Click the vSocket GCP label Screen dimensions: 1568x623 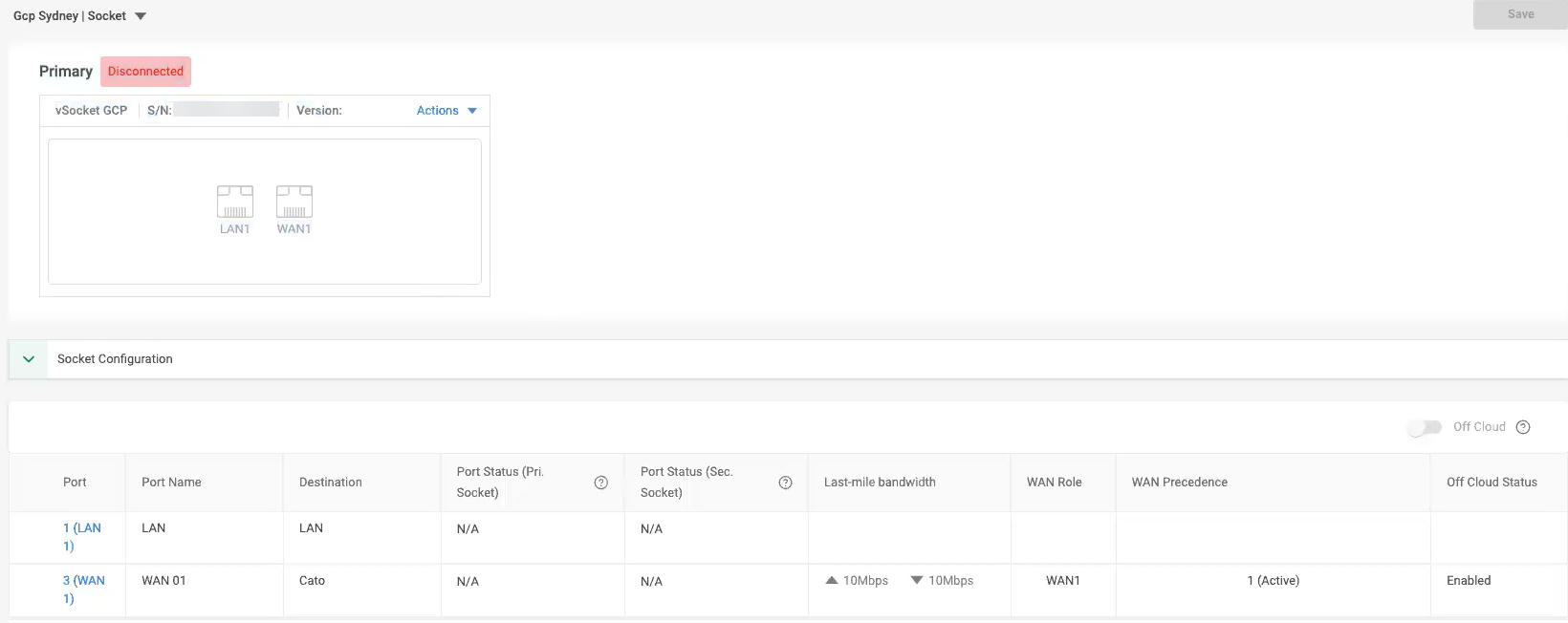pos(91,111)
